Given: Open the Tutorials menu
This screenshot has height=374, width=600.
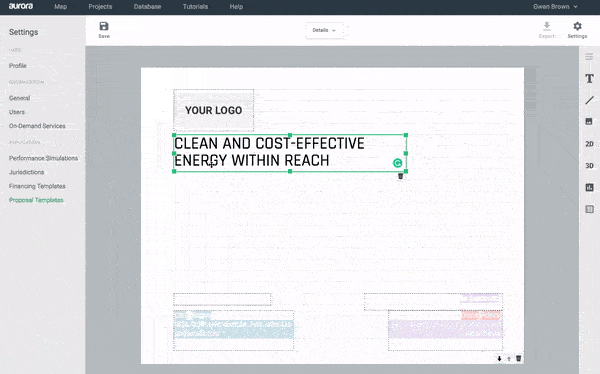Looking at the screenshot, I should (196, 7).
